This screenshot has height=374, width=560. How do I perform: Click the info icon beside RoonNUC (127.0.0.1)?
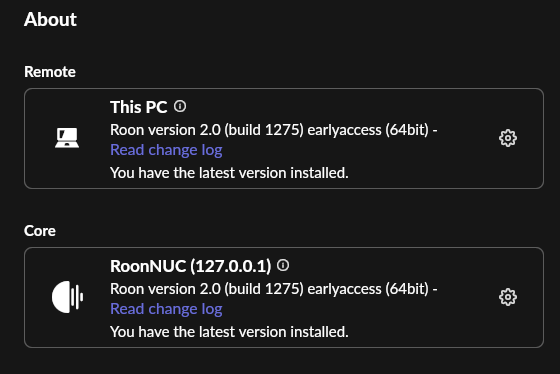pos(283,265)
